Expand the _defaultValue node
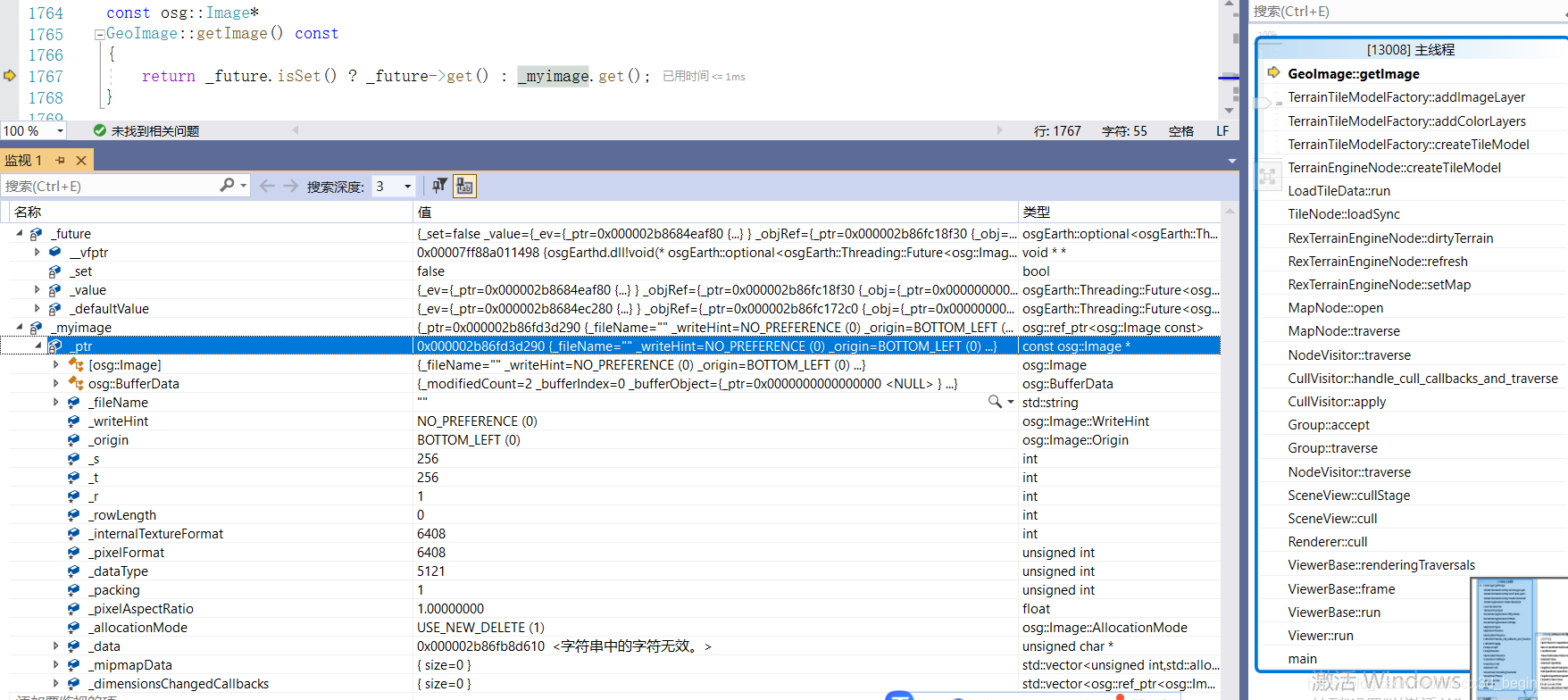Image resolution: width=1568 pixels, height=700 pixels. click(38, 309)
